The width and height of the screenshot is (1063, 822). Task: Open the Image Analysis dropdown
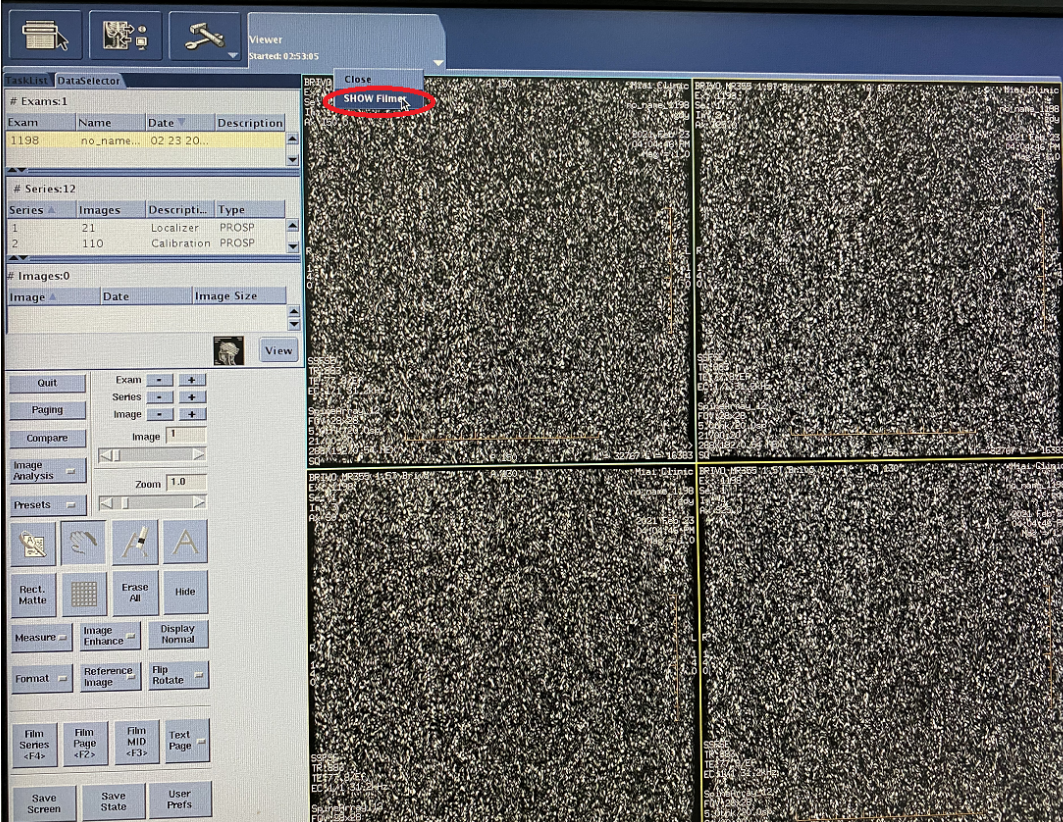coord(47,471)
